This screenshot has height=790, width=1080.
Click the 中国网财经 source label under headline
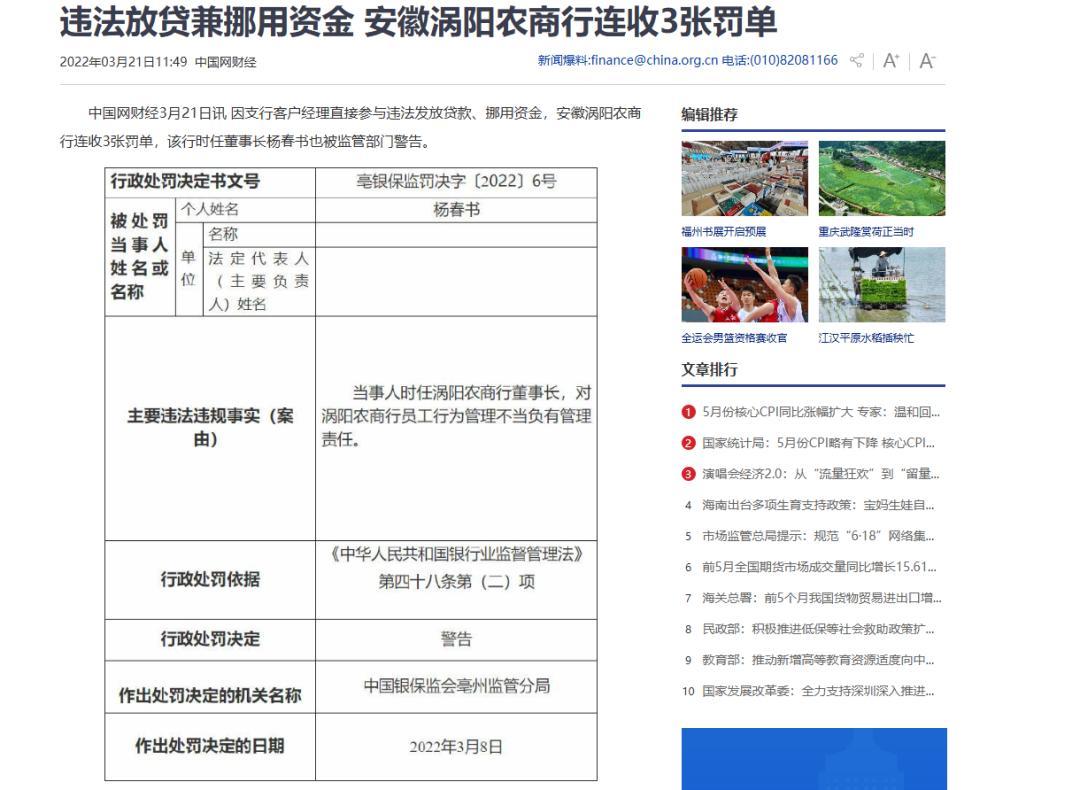coord(225,62)
